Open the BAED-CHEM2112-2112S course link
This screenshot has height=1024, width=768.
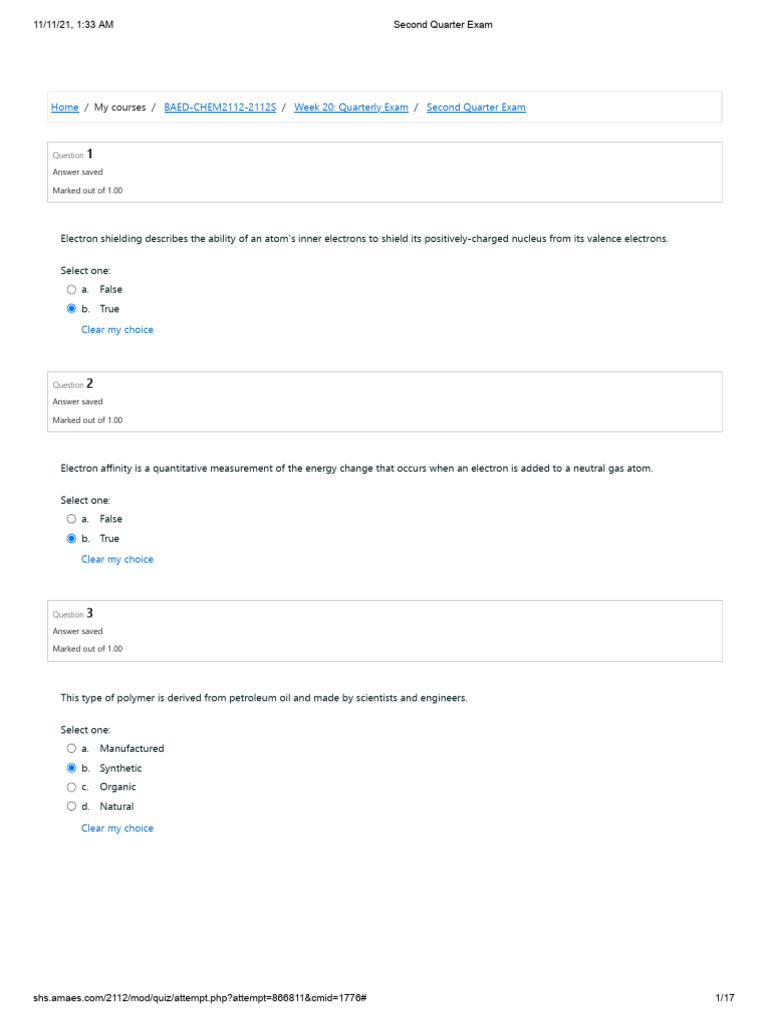point(220,107)
